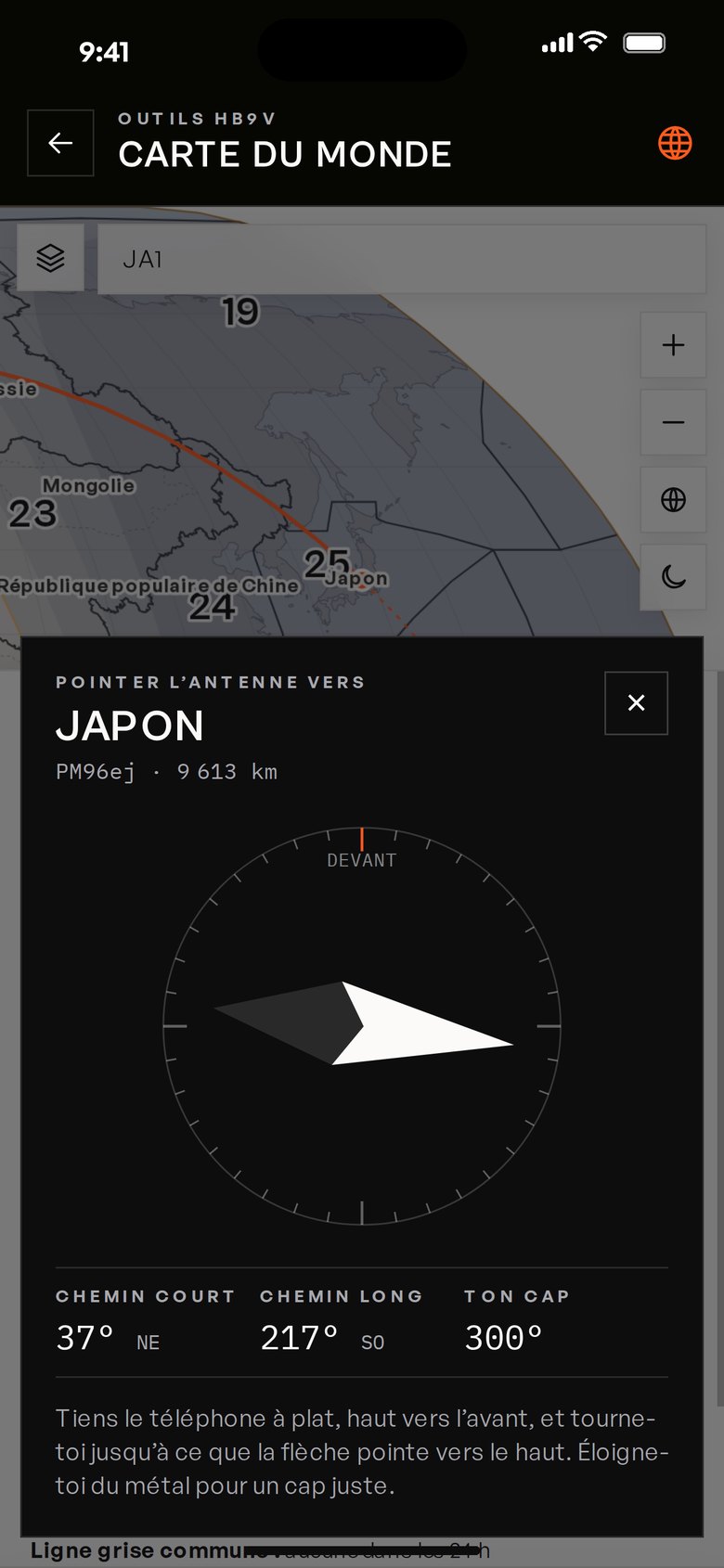Image resolution: width=724 pixels, height=1568 pixels.
Task: Toggle night shading with the moon button
Action: tap(674, 577)
